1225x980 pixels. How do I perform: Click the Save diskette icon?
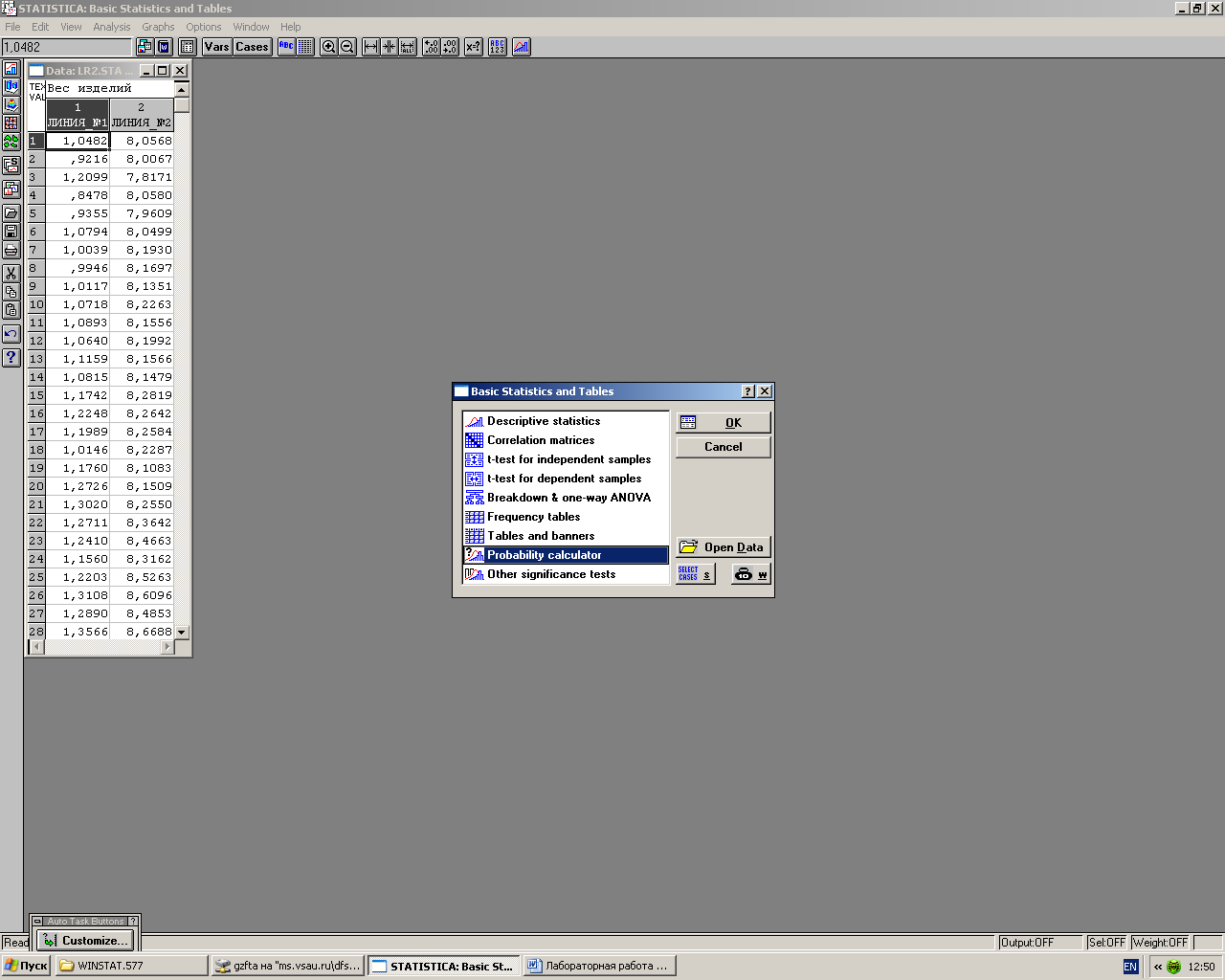point(11,232)
